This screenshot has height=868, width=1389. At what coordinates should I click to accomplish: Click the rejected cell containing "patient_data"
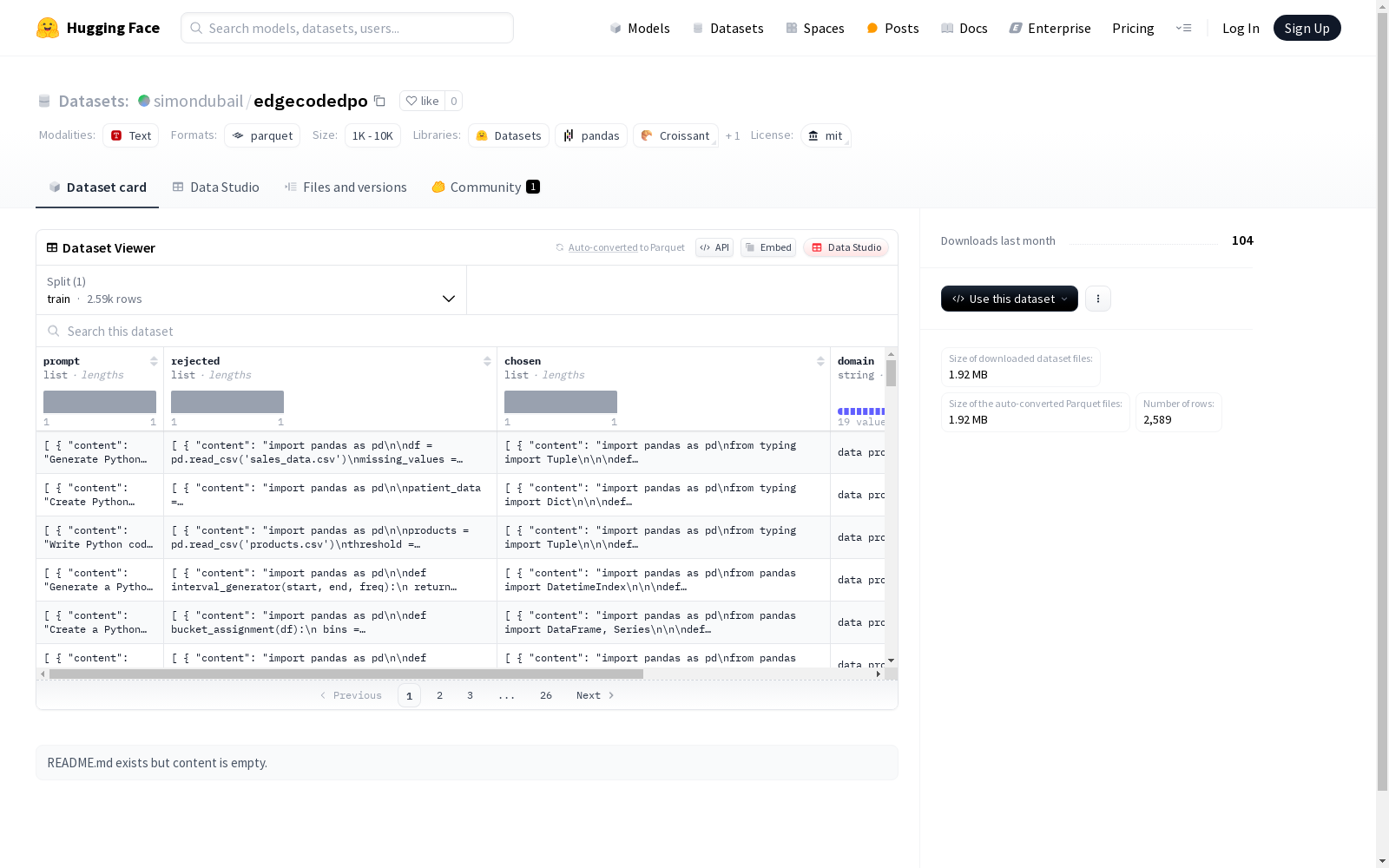click(x=330, y=495)
